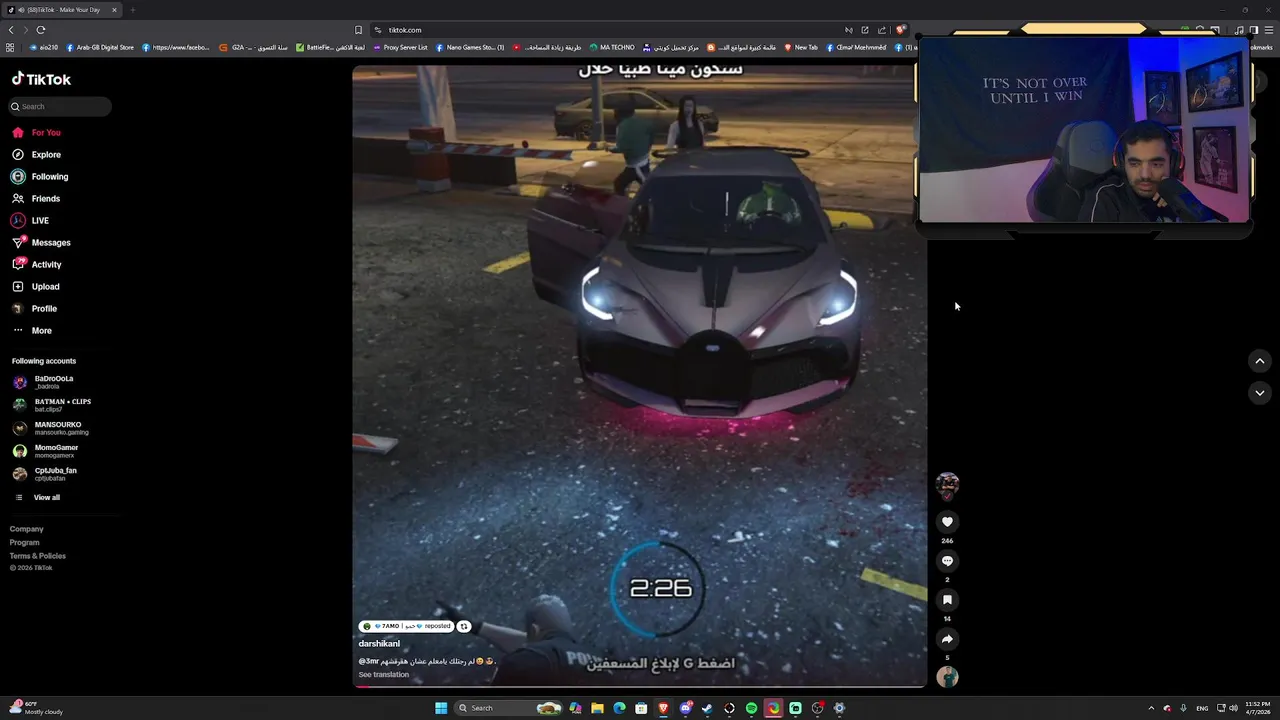
Task: Open BATMAN • CLIPS followed account
Action: click(51, 405)
